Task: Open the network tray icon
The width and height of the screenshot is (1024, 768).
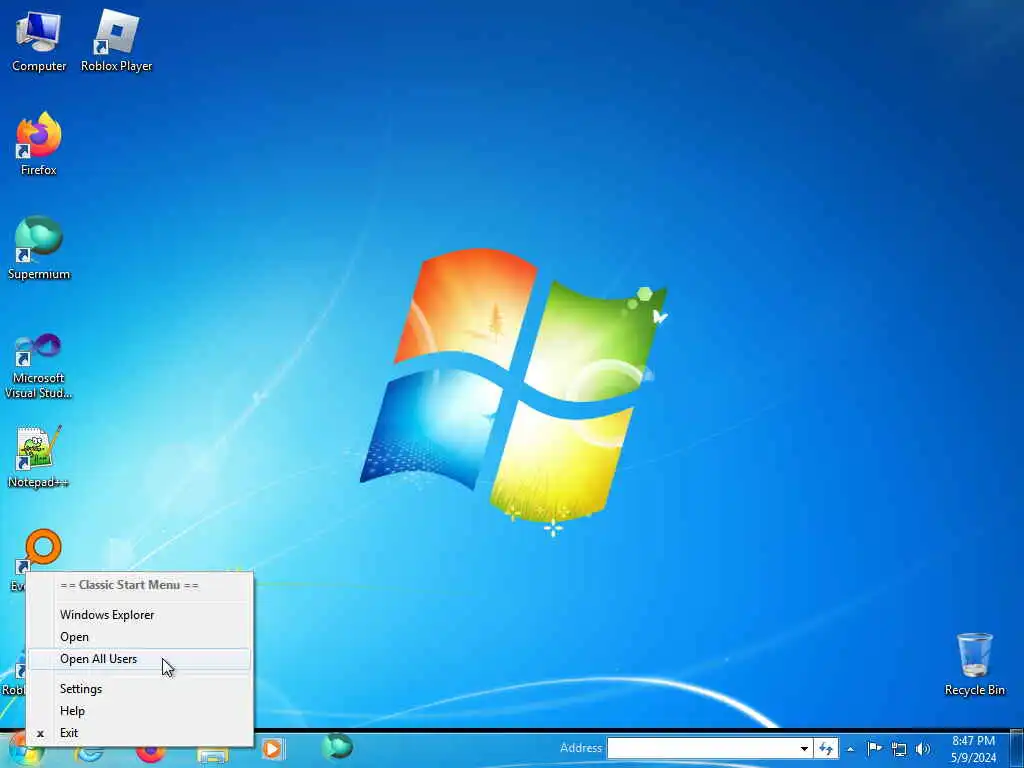Action: click(x=899, y=749)
